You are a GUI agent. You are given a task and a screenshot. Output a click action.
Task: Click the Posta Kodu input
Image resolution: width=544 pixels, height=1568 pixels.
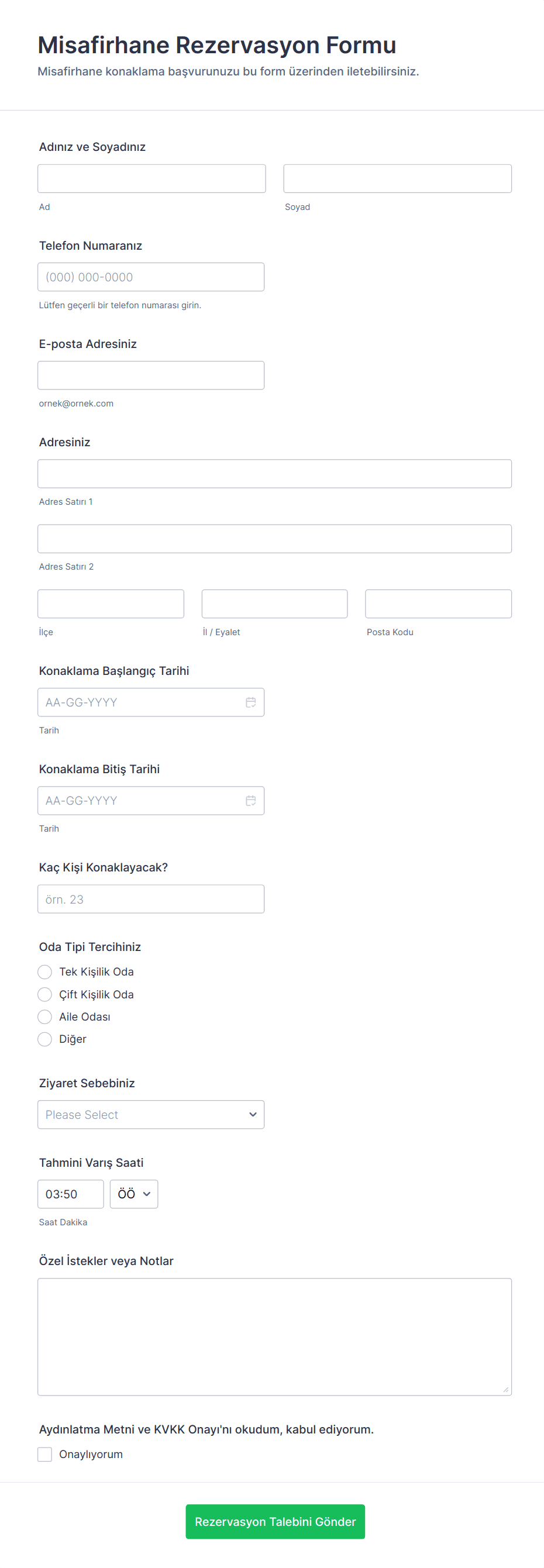[x=438, y=604]
